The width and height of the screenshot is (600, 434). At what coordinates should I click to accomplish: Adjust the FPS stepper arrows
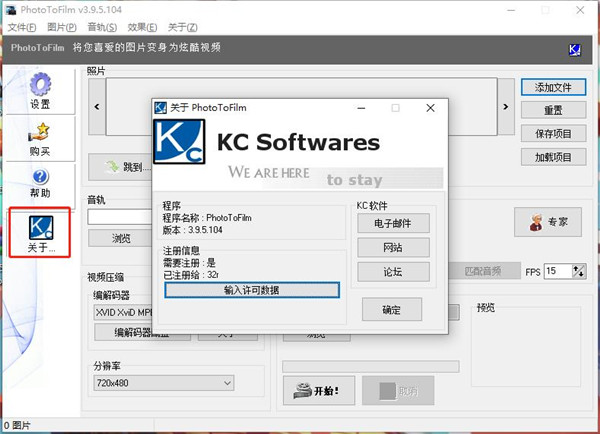click(x=578, y=271)
